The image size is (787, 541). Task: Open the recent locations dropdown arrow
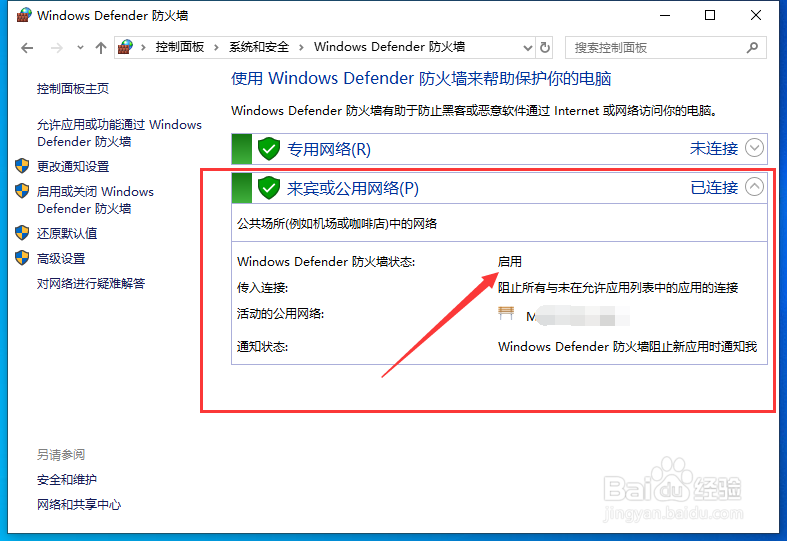[80, 48]
